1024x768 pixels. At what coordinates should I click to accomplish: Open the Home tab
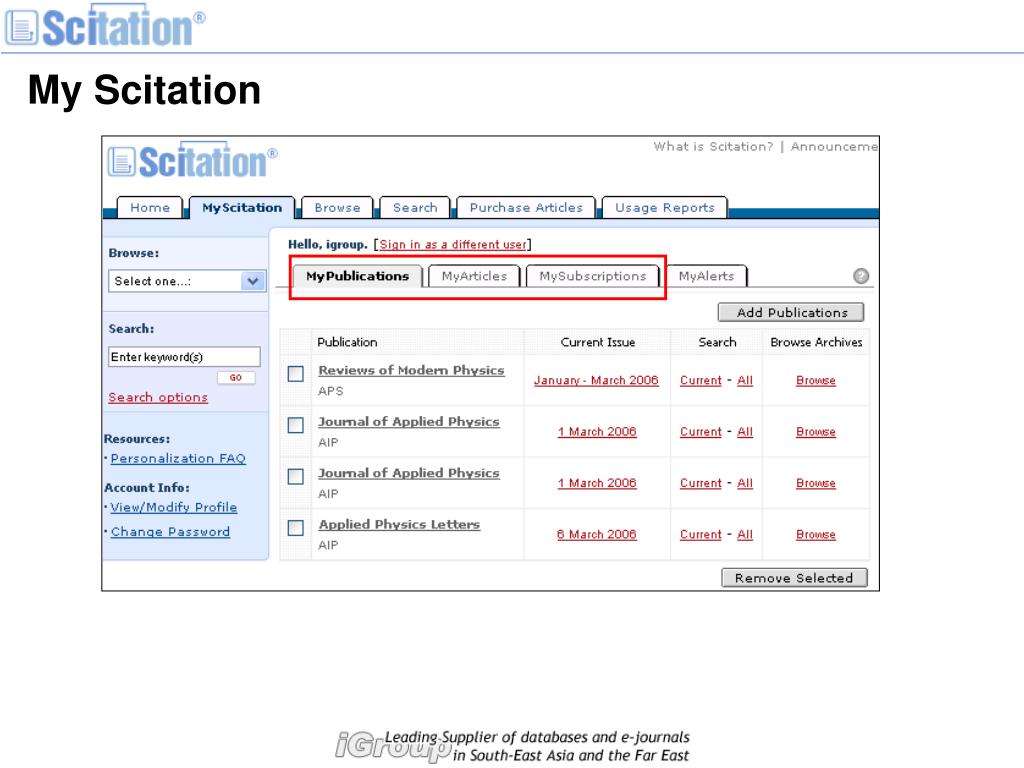click(x=150, y=208)
